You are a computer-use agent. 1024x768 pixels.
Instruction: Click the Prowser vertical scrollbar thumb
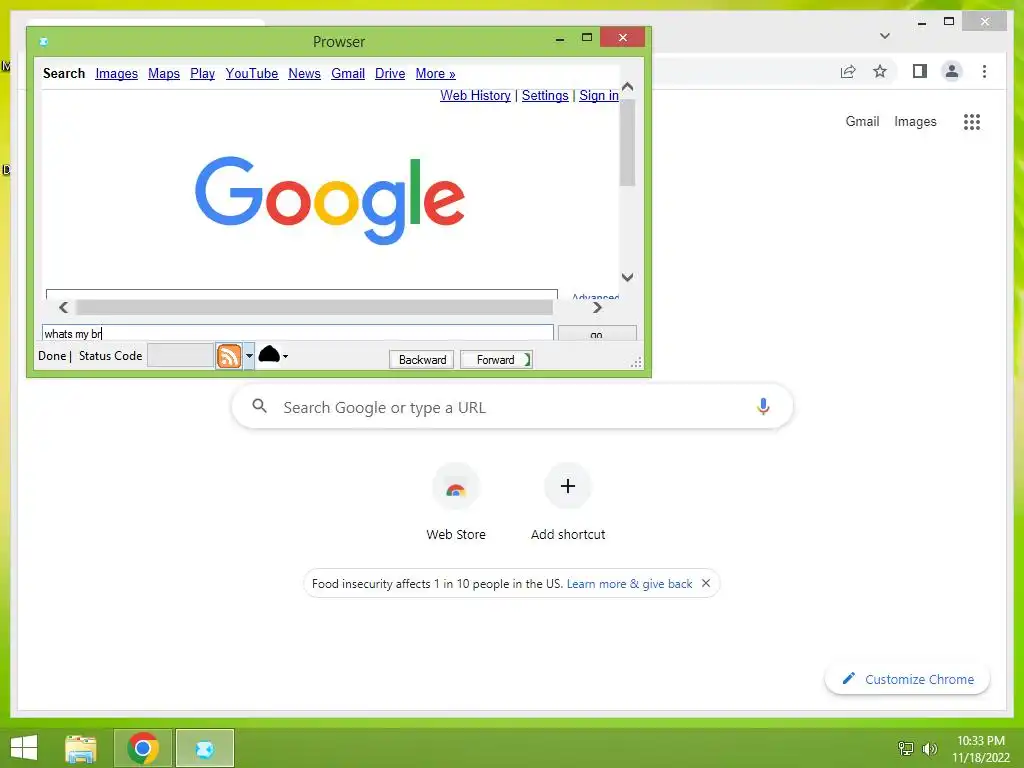628,142
